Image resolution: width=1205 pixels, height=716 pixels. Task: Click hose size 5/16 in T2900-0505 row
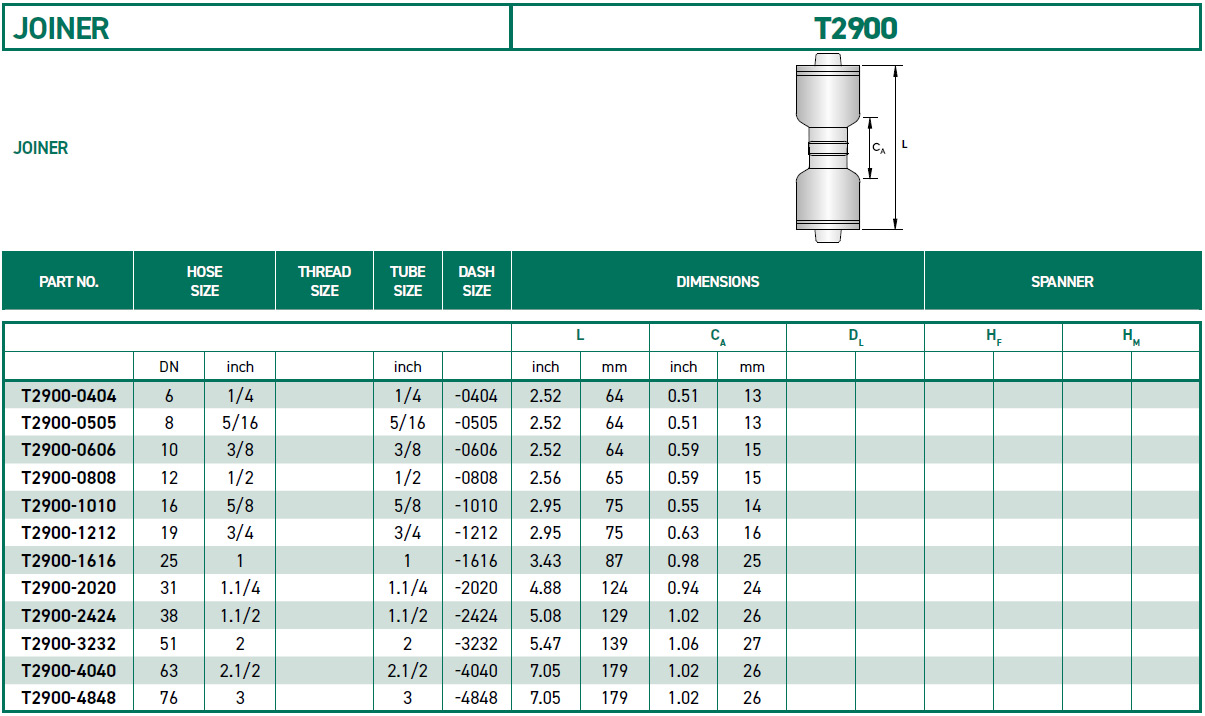click(240, 423)
